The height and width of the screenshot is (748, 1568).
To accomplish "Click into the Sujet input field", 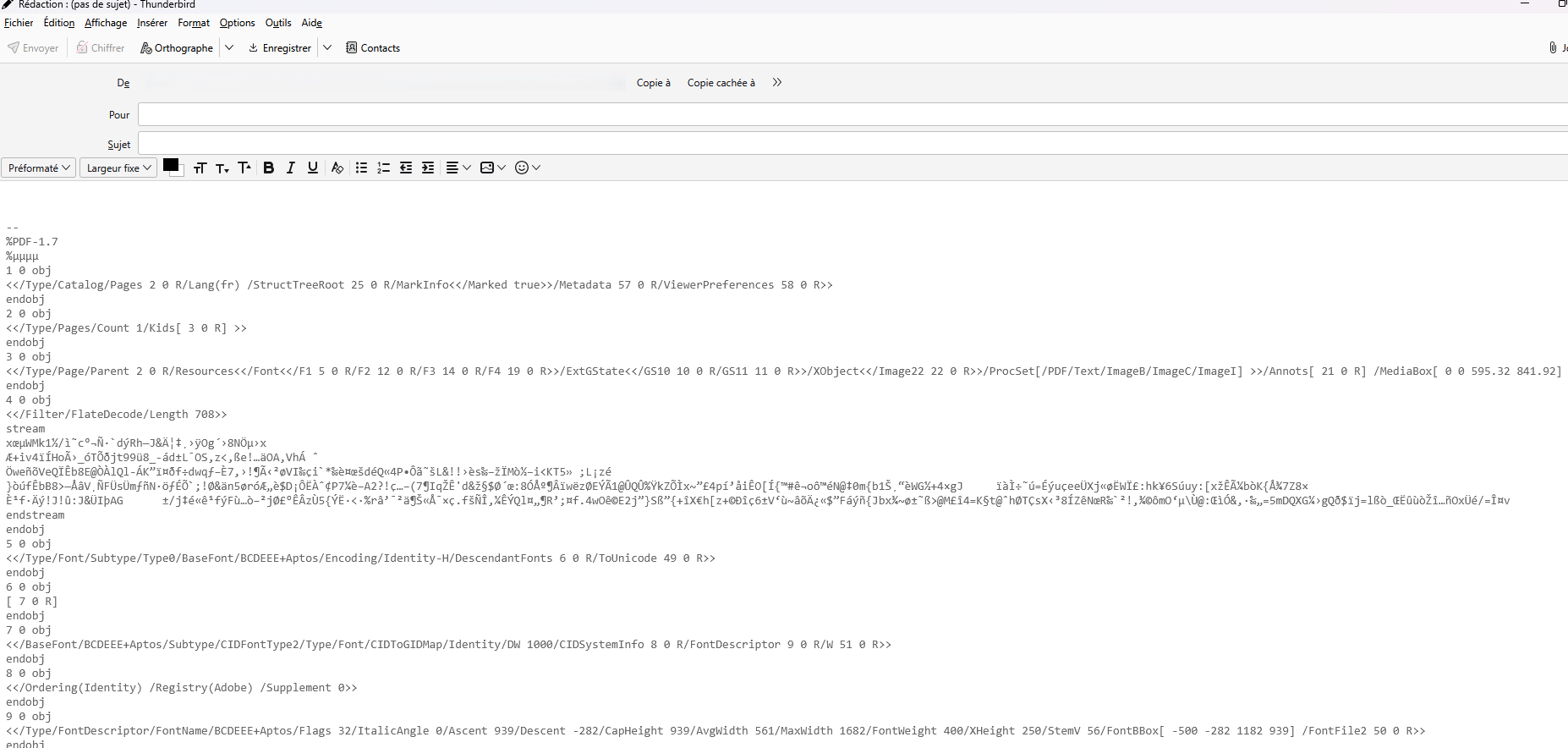I will 846,144.
